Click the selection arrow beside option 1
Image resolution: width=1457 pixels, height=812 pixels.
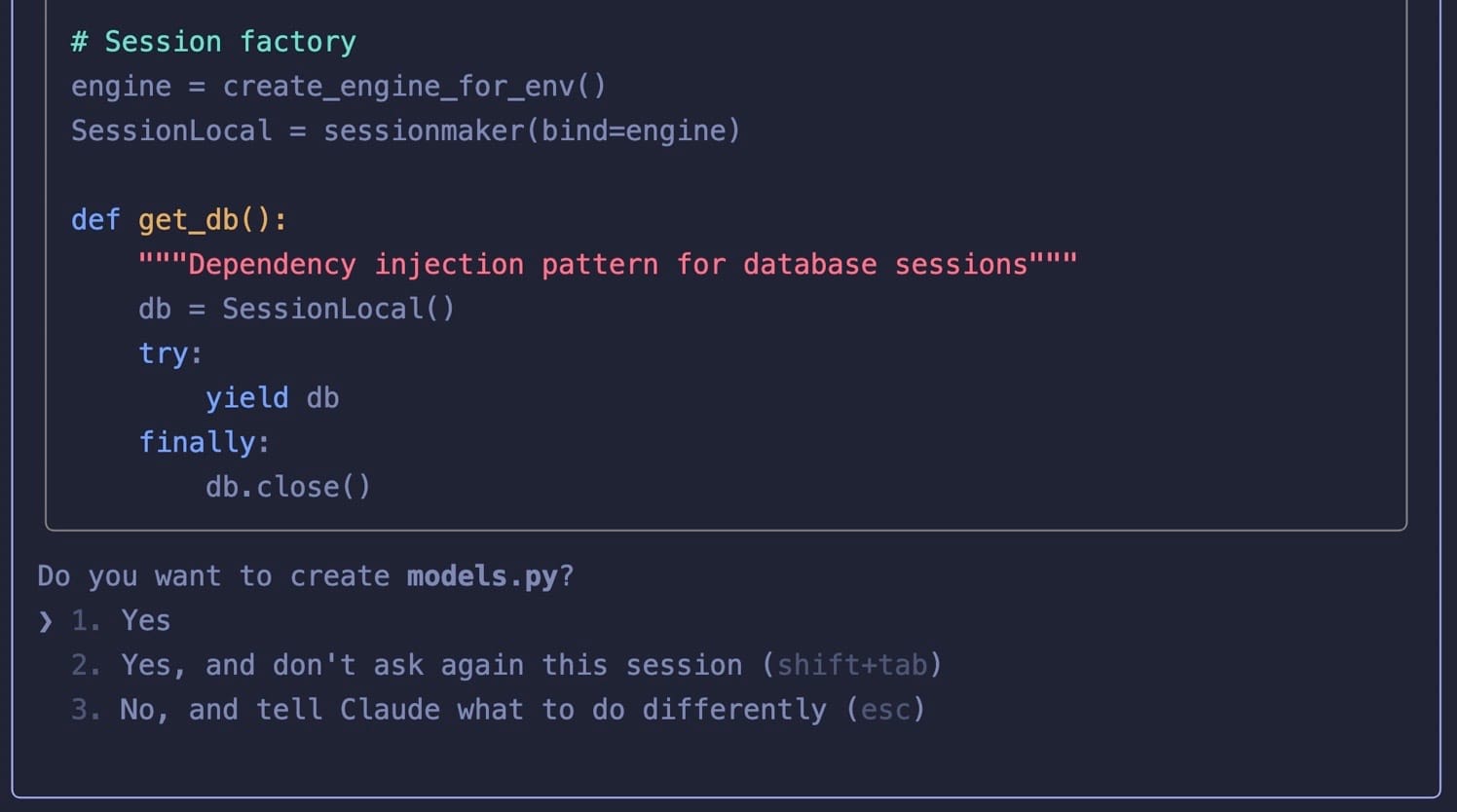(45, 621)
